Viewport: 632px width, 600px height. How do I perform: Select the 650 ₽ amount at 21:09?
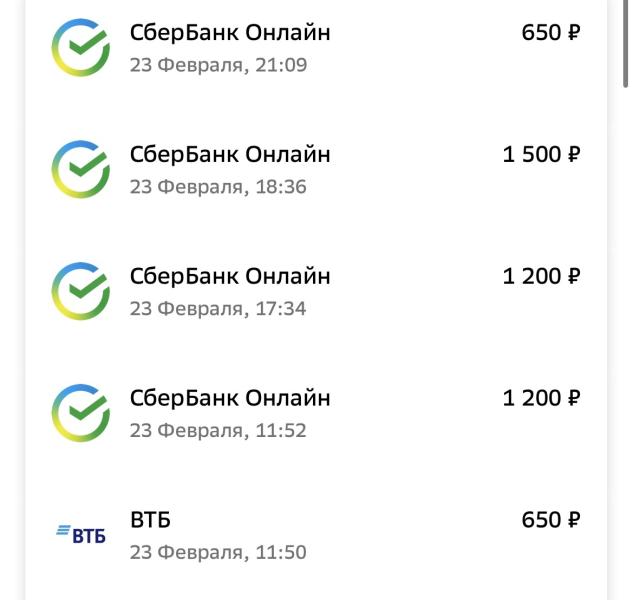coord(551,33)
